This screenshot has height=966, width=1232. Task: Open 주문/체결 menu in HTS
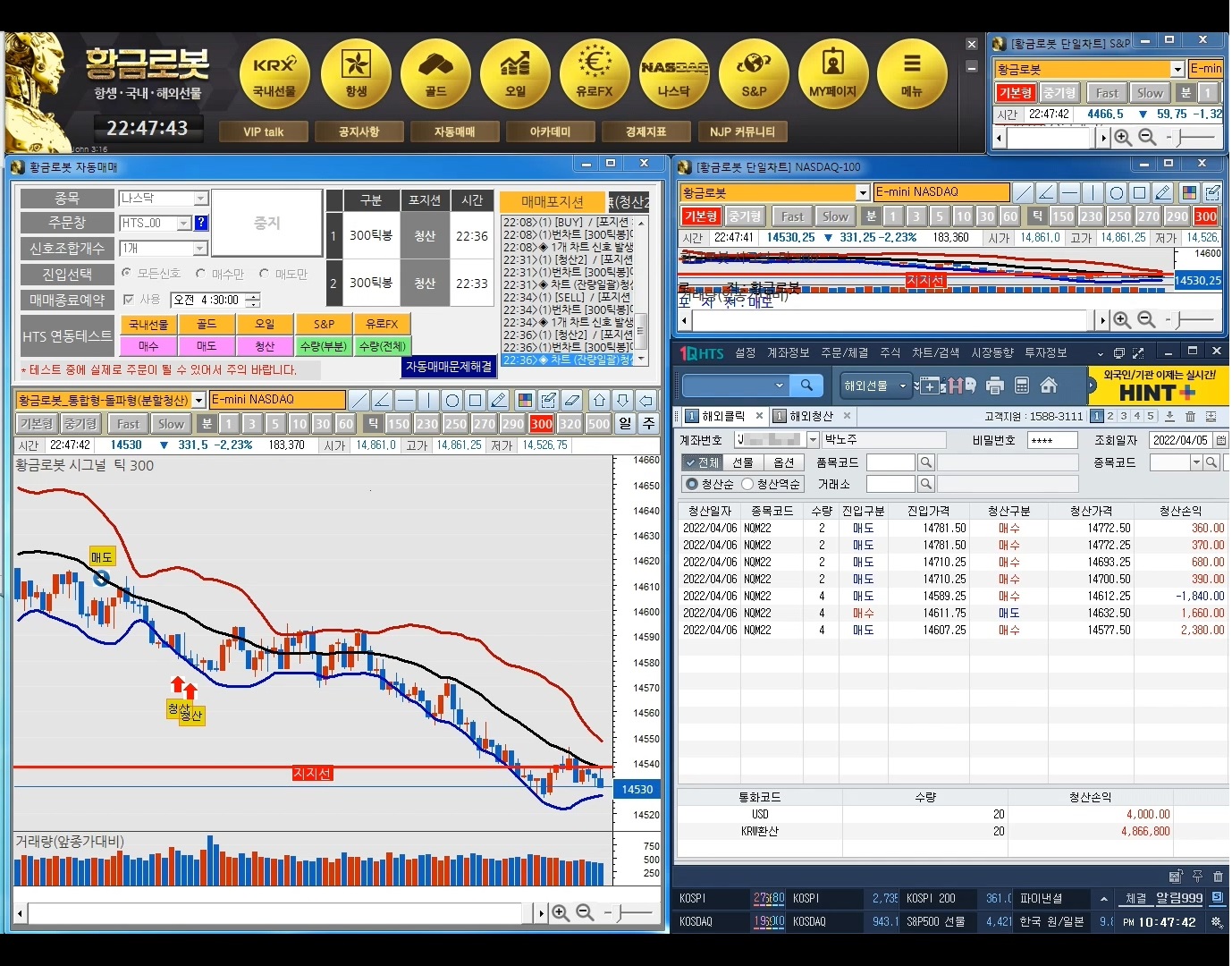845,352
